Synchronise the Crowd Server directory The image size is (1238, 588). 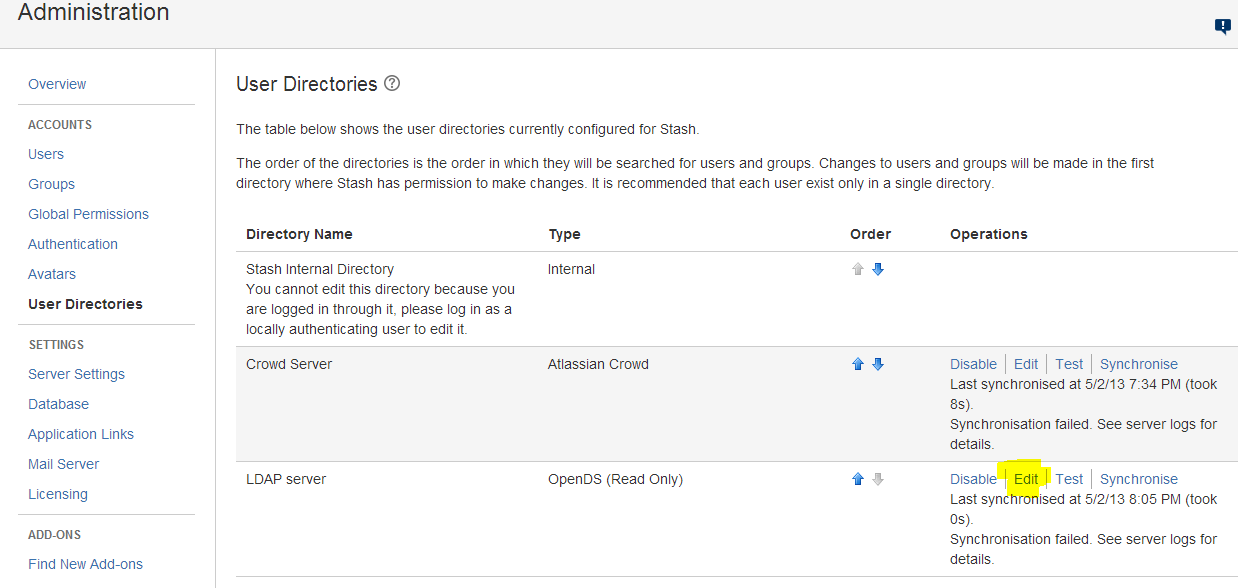point(1139,364)
